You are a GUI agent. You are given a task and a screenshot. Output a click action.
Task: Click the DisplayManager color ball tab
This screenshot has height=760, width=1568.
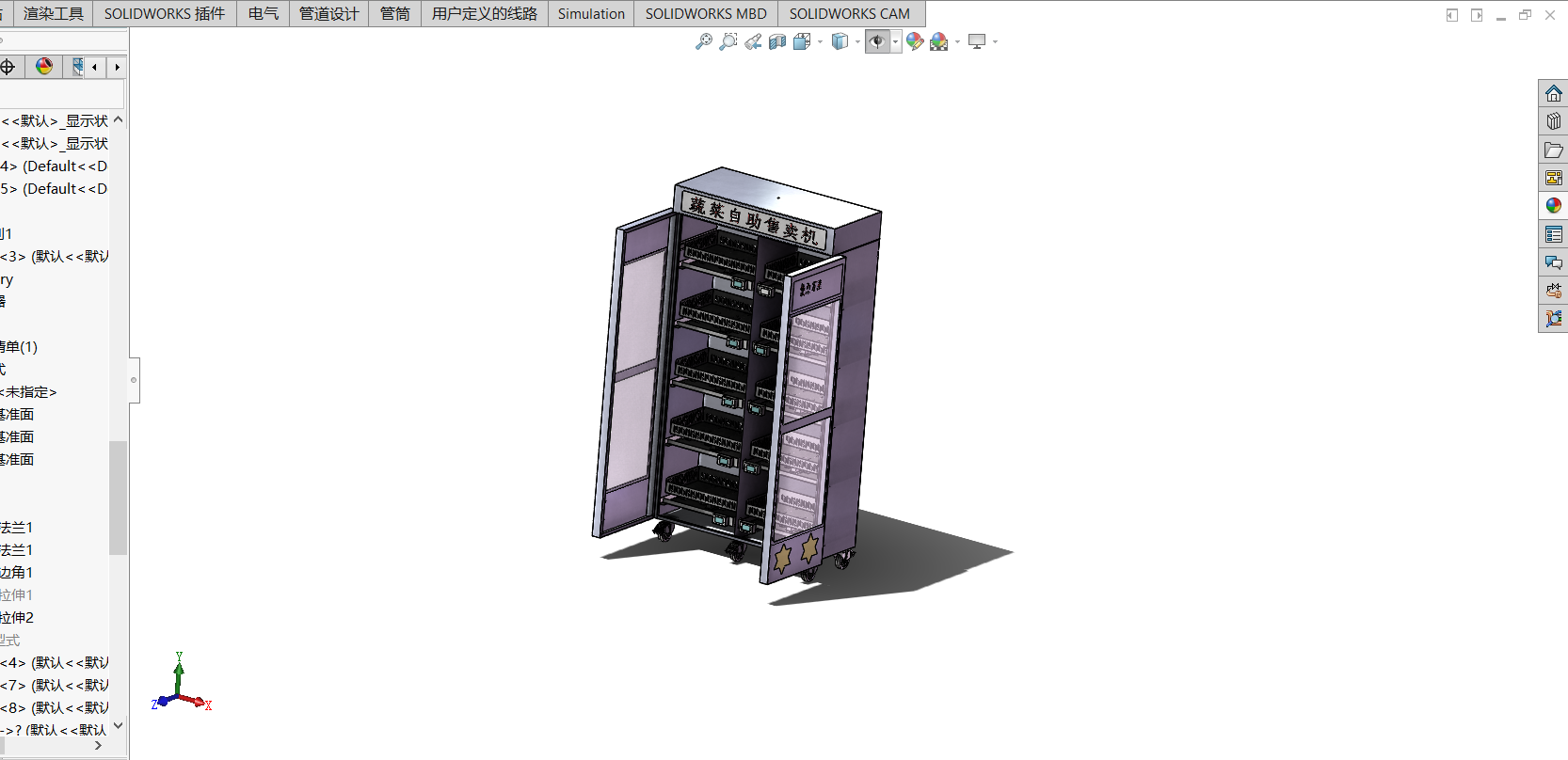pyautogui.click(x=44, y=67)
